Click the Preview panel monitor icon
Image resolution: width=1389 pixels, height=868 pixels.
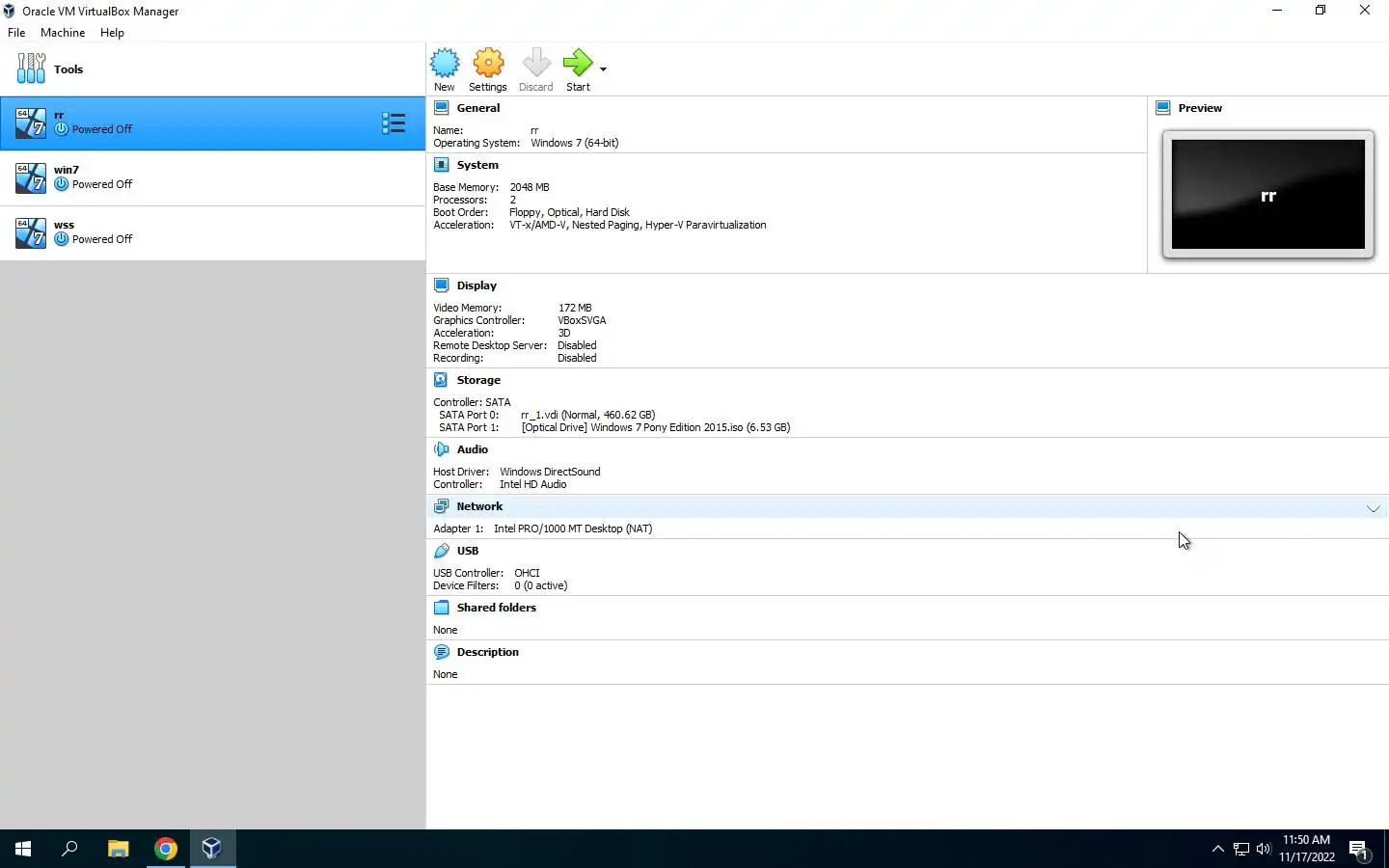point(1162,108)
